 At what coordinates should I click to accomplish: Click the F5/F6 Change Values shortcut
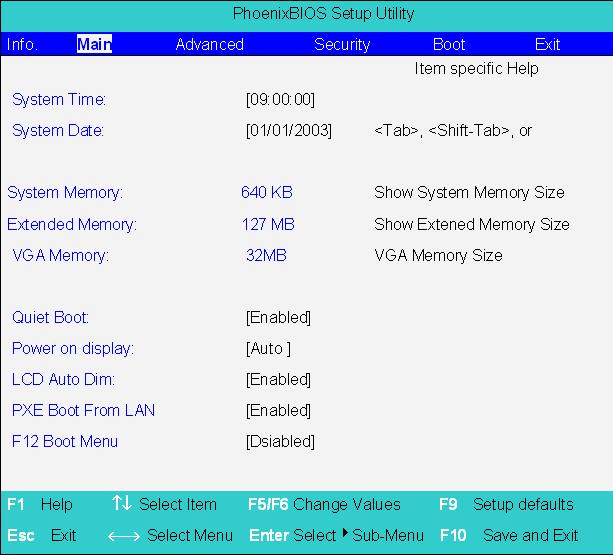coord(324,504)
